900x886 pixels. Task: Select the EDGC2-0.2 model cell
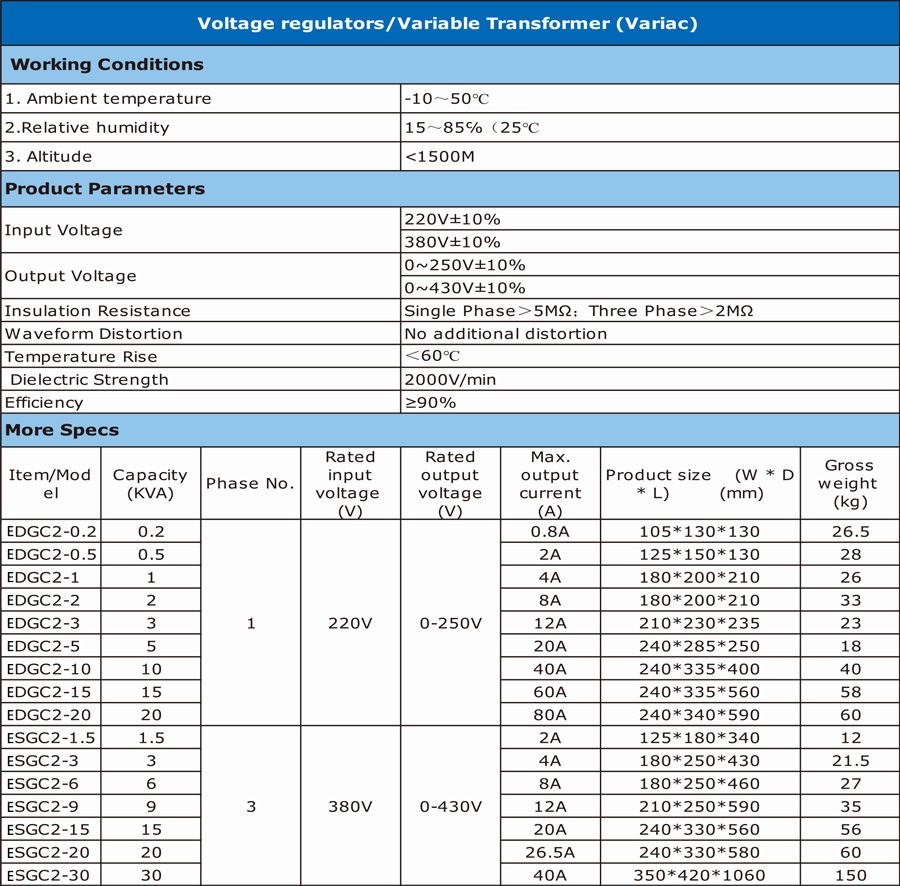51,531
